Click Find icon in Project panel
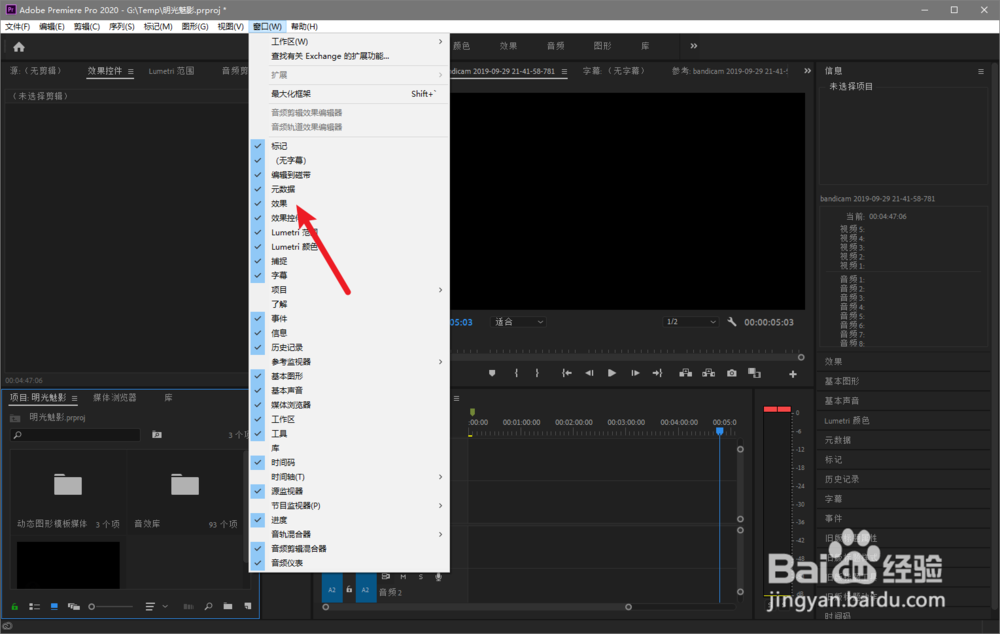1000x634 pixels. (209, 607)
